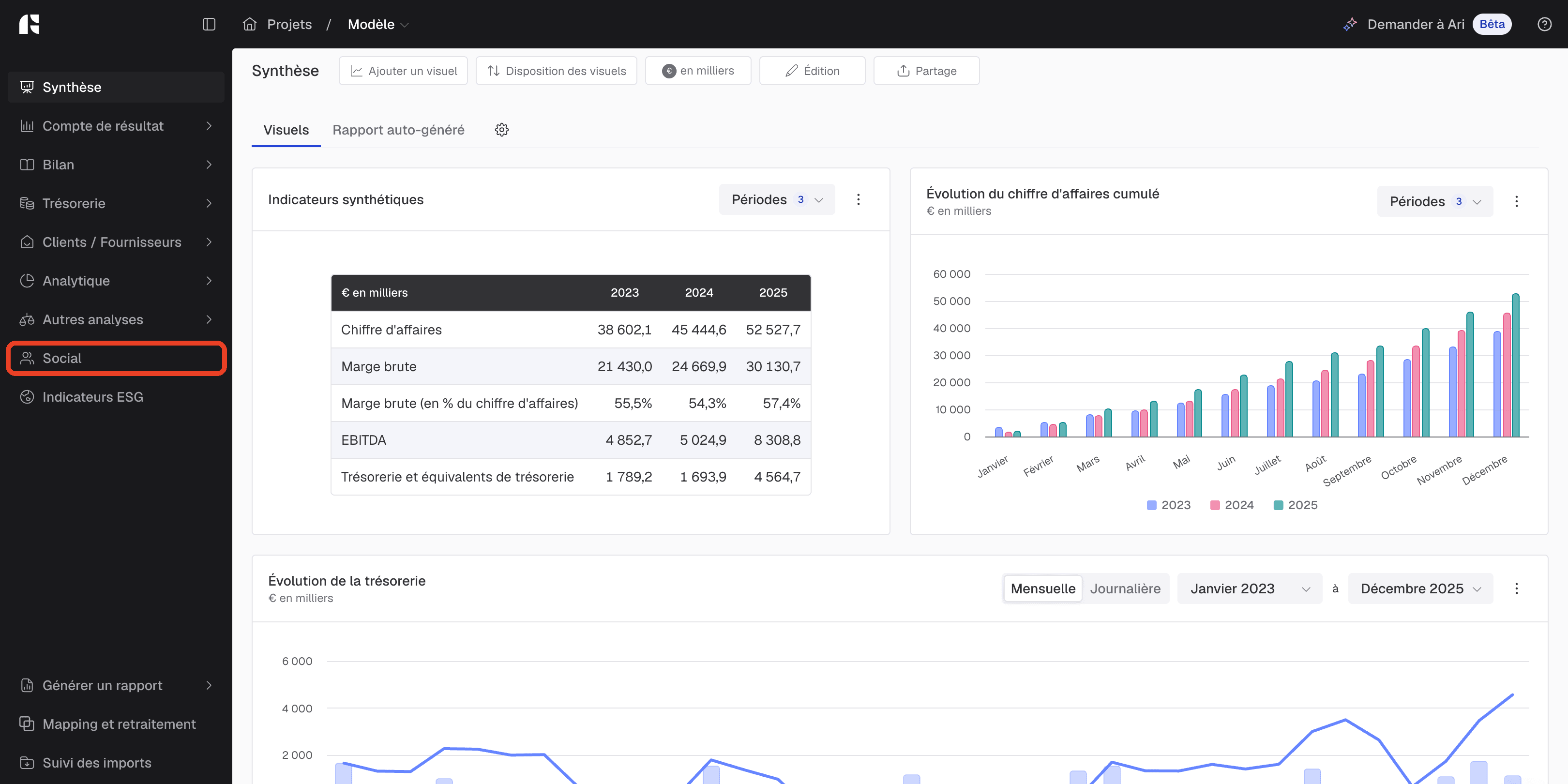Open help via question mark icon
This screenshot has width=1568, height=784.
coord(1544,24)
